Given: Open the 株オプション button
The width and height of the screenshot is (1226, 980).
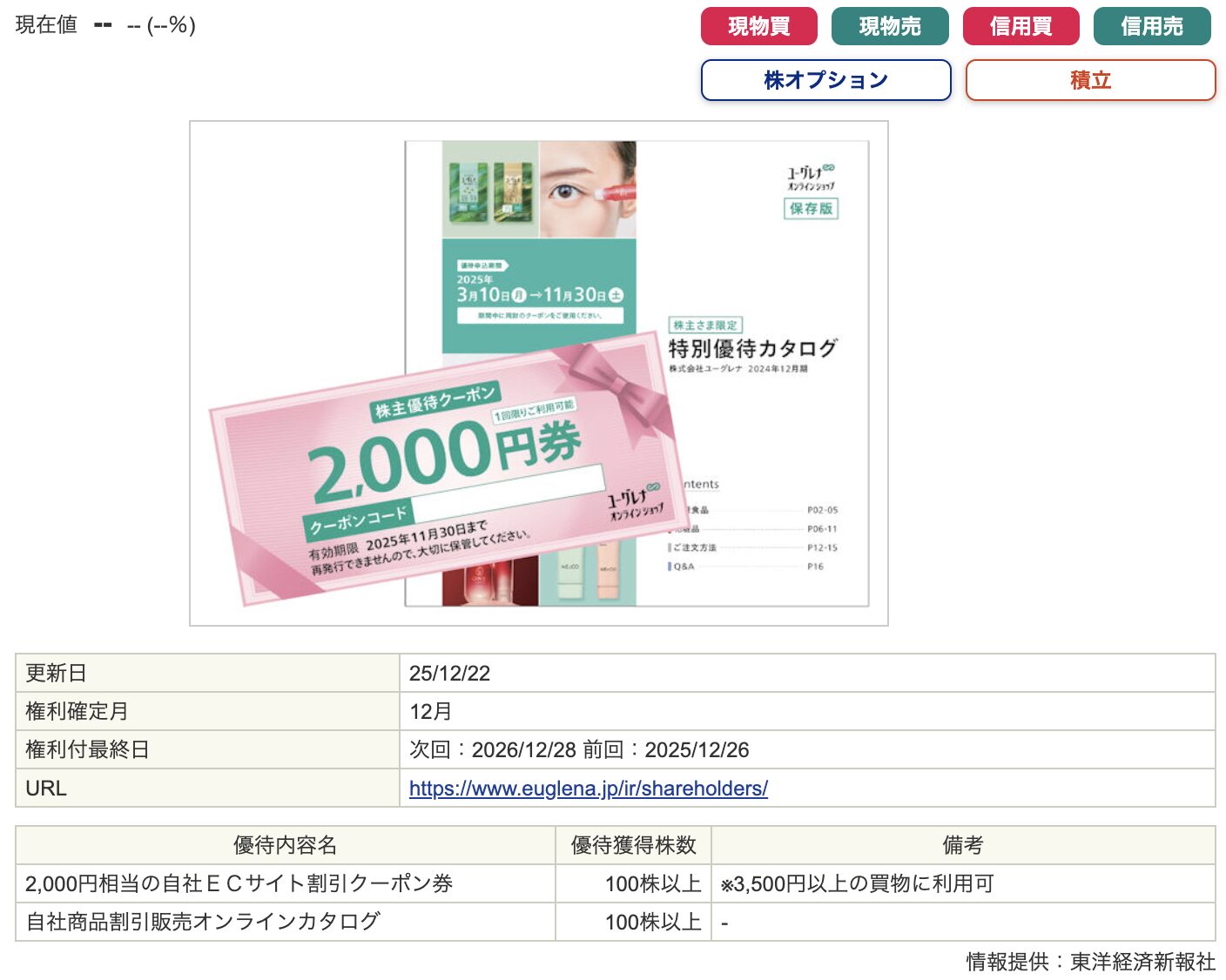Looking at the screenshot, I should [x=825, y=80].
